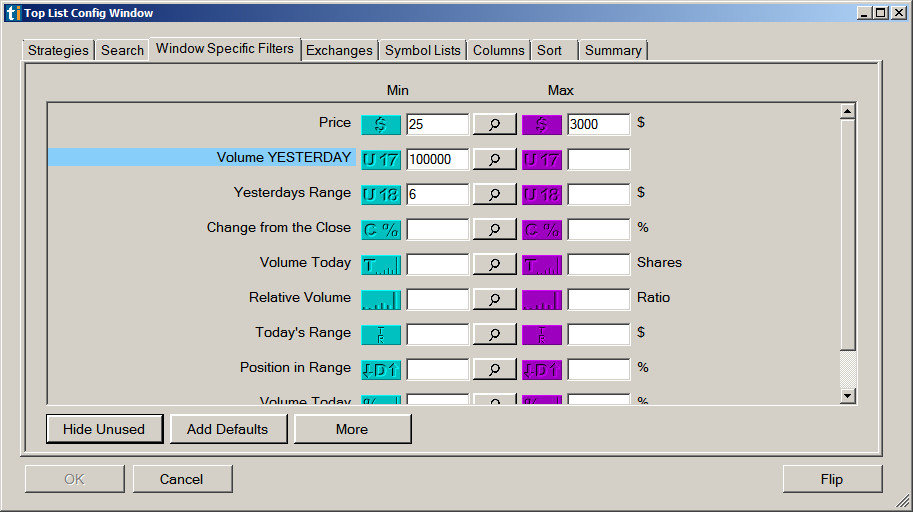Image resolution: width=913 pixels, height=512 pixels.
Task: Click Max Change from the Close field
Action: pos(599,229)
